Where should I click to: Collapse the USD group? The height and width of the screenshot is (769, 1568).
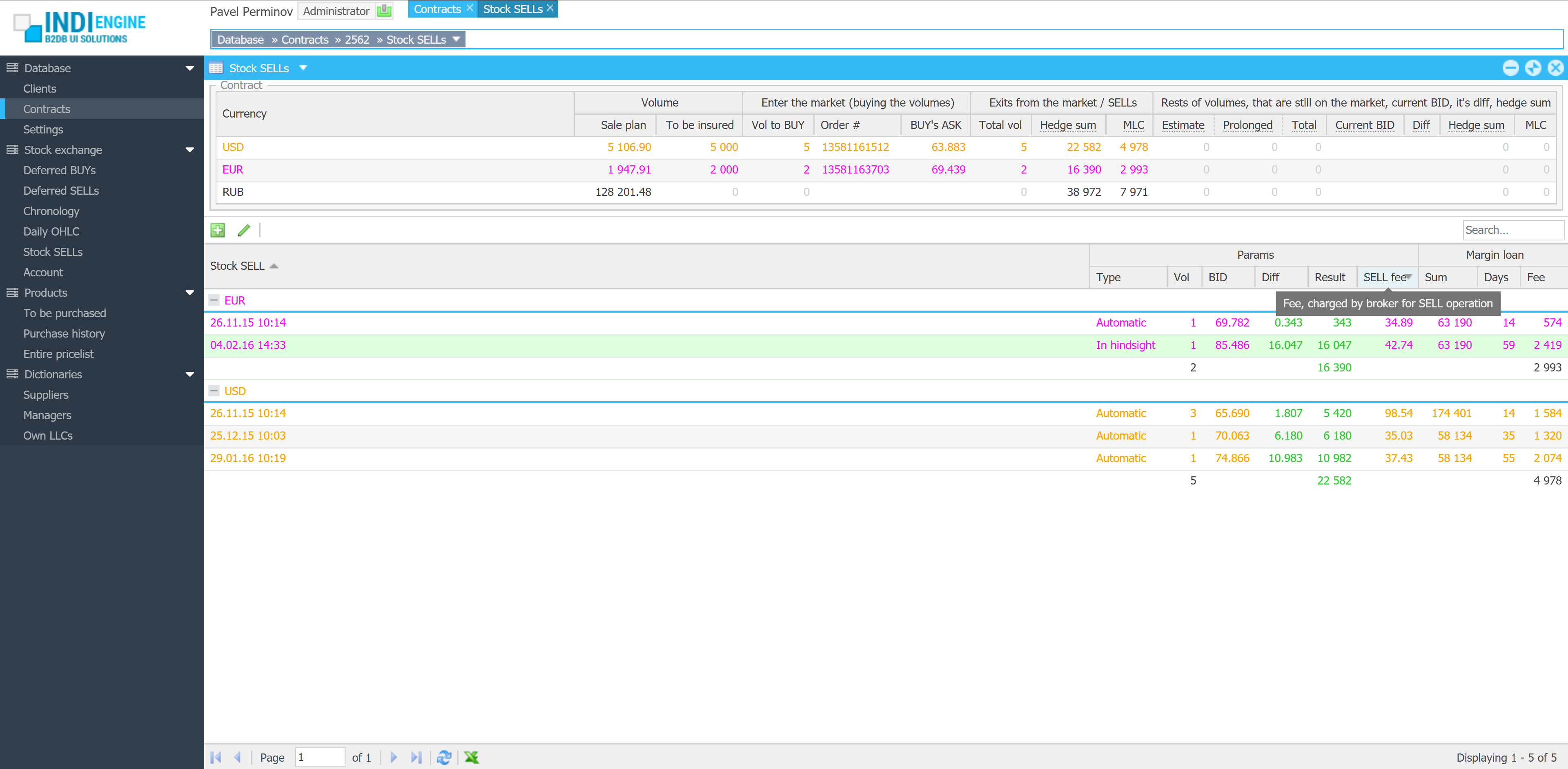[214, 391]
